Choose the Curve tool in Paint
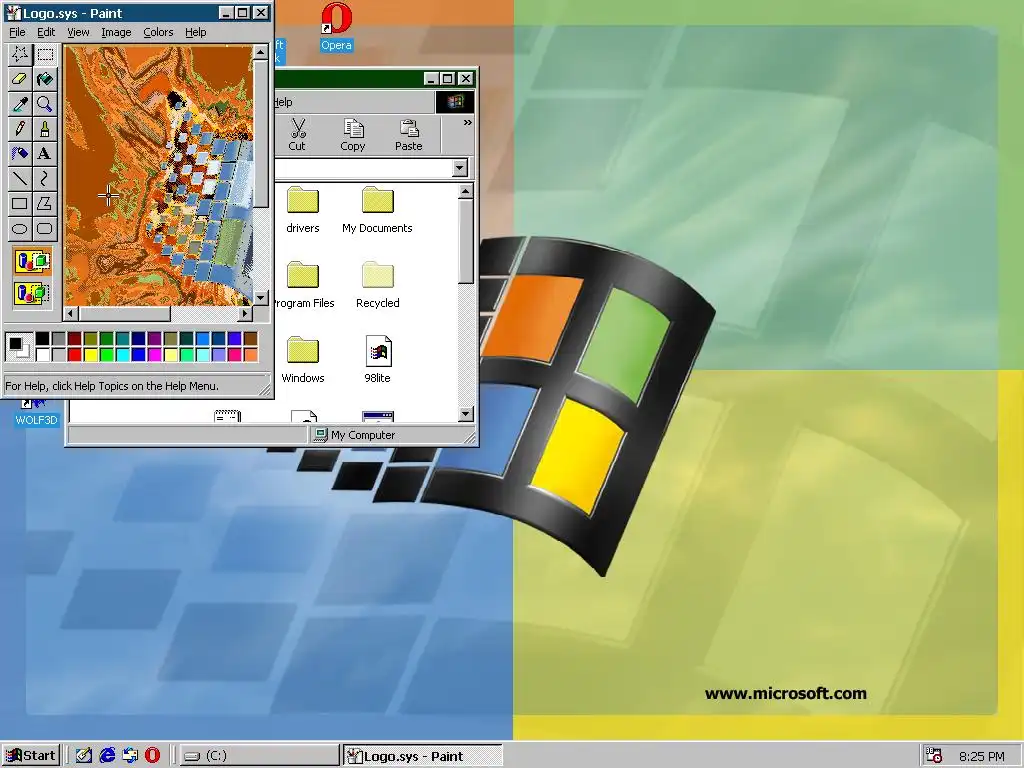Image resolution: width=1024 pixels, height=768 pixels. [x=44, y=178]
